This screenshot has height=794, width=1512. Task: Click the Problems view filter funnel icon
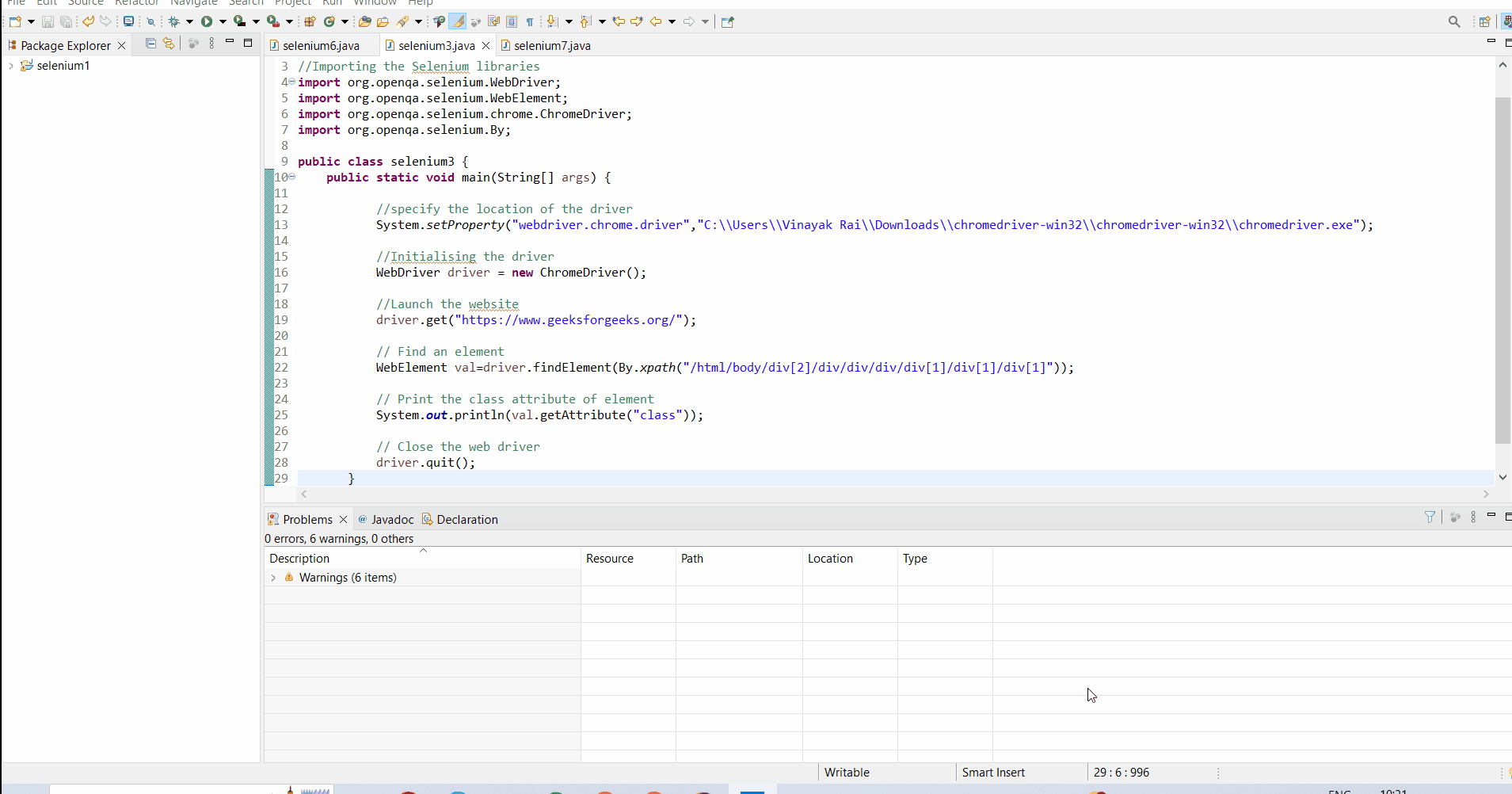(1430, 517)
